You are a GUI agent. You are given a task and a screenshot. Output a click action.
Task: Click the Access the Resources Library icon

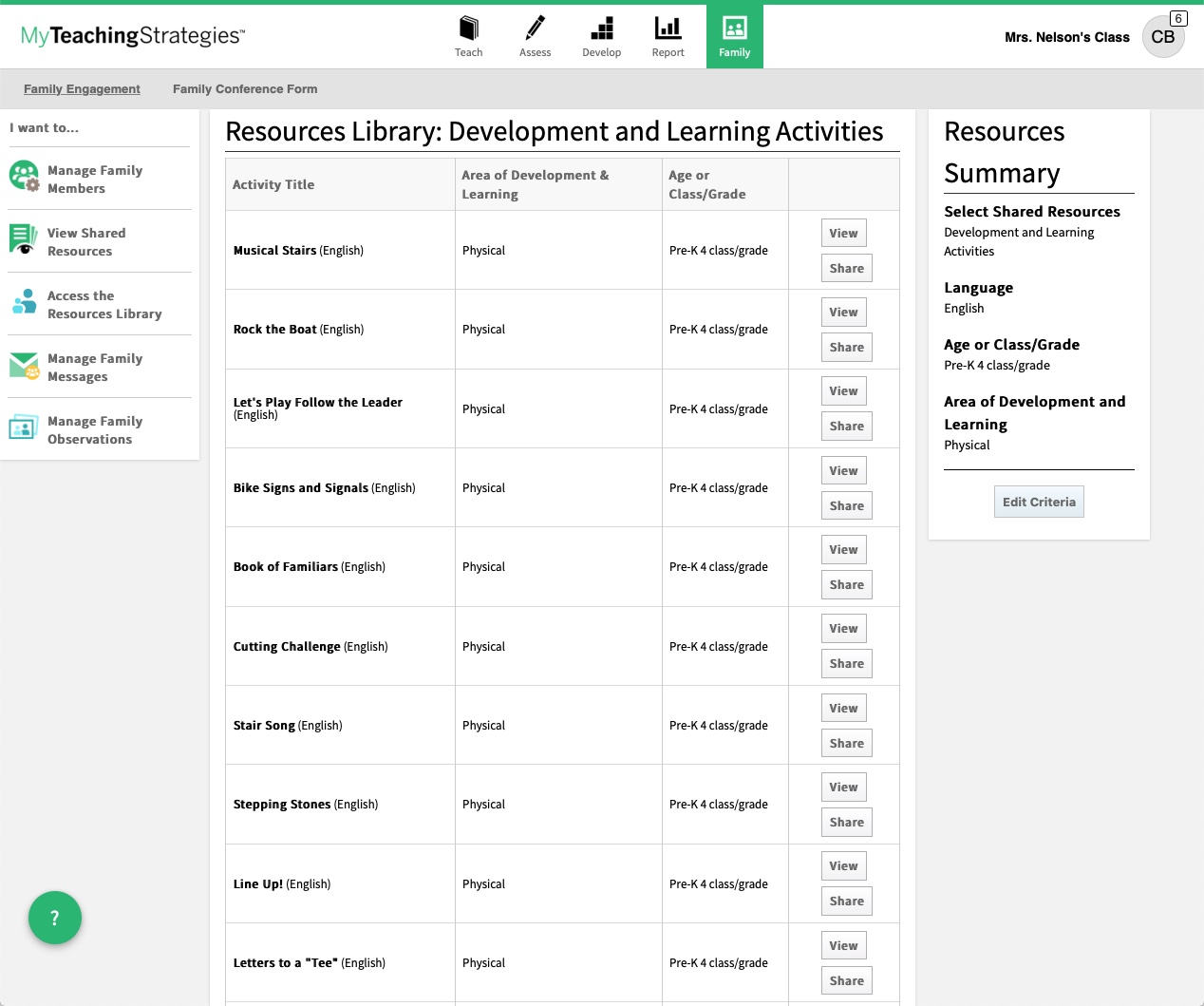[23, 303]
